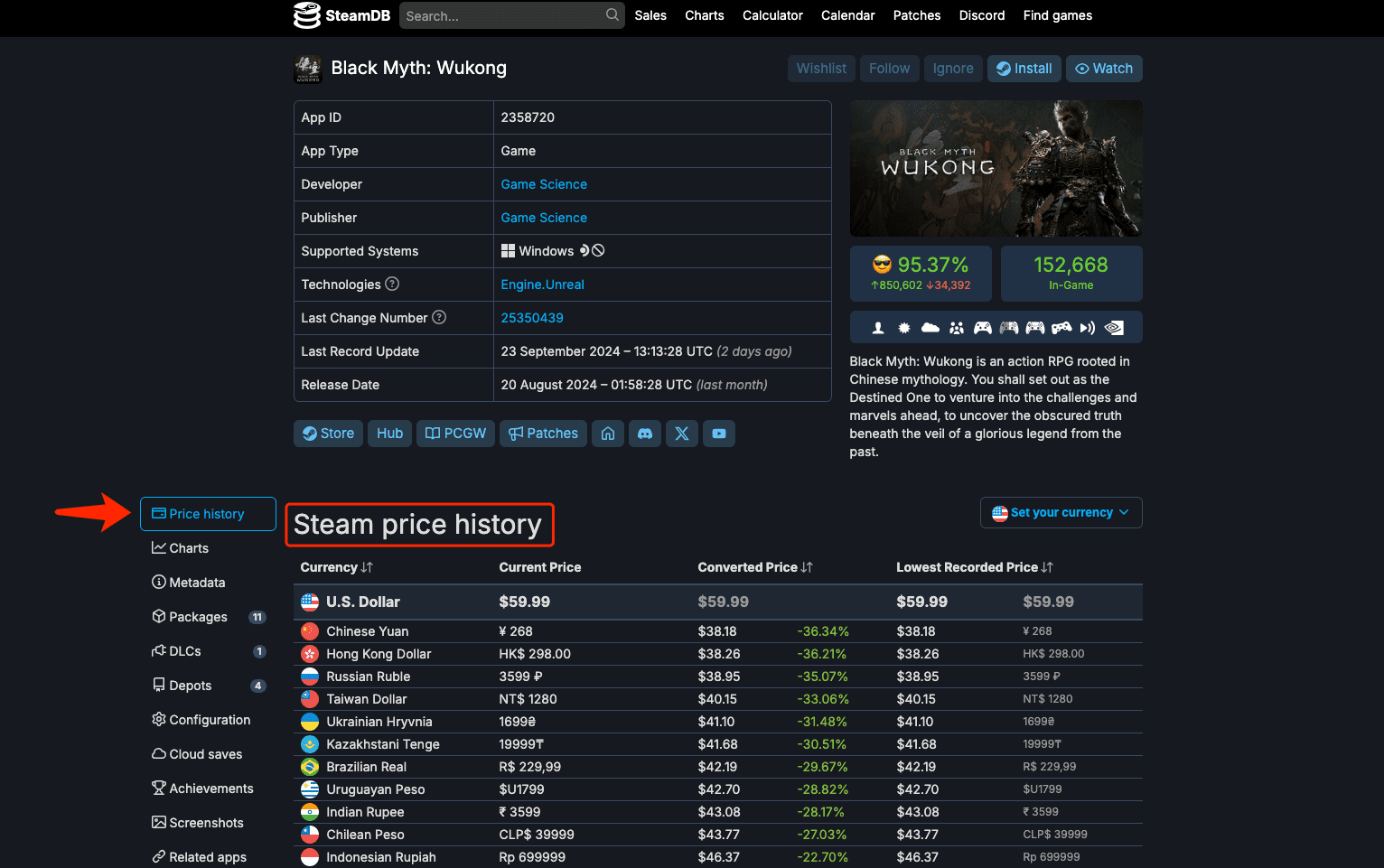Open the Discord top menu item
1384x868 pixels.
tap(982, 15)
